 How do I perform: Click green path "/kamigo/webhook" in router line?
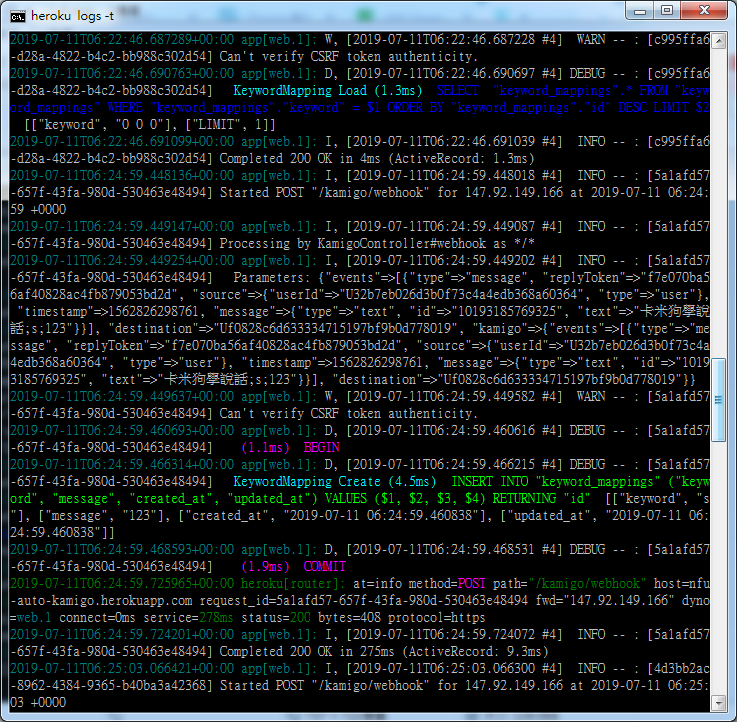point(587,583)
